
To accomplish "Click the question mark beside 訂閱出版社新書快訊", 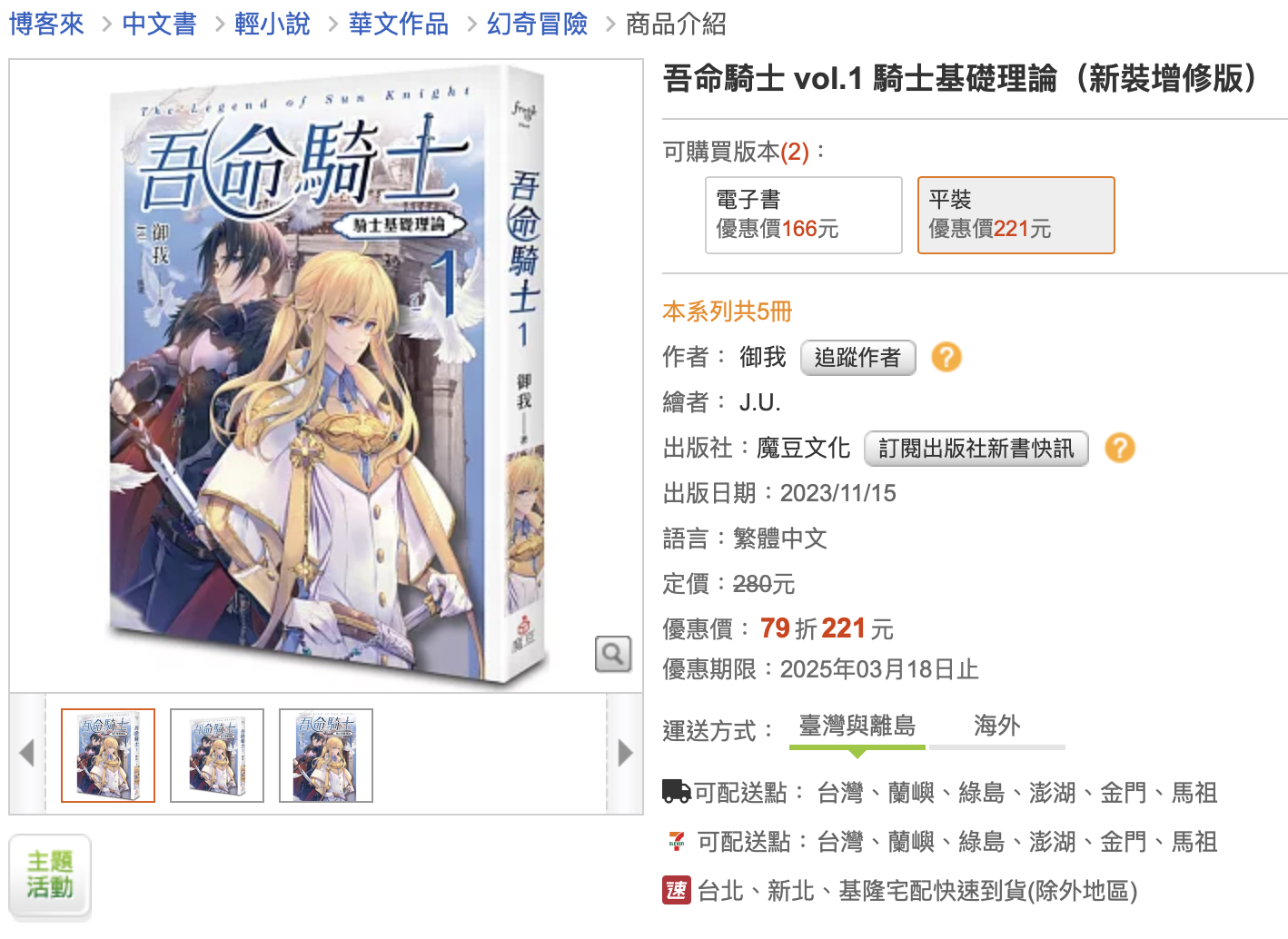I will [x=1119, y=448].
